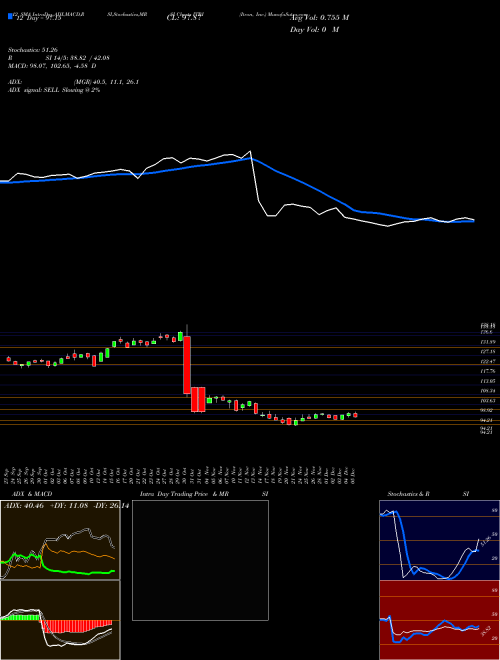Click the large red gap-down candlestick

pyautogui.click(x=187, y=365)
